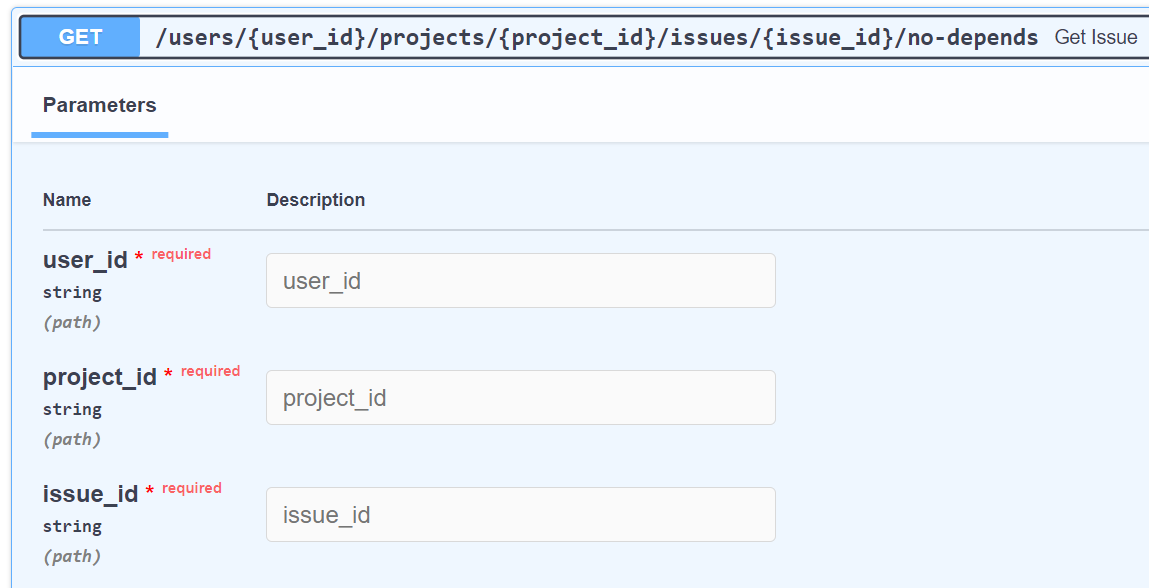Click inside the project_id input field
The height and width of the screenshot is (588, 1149).
point(519,397)
